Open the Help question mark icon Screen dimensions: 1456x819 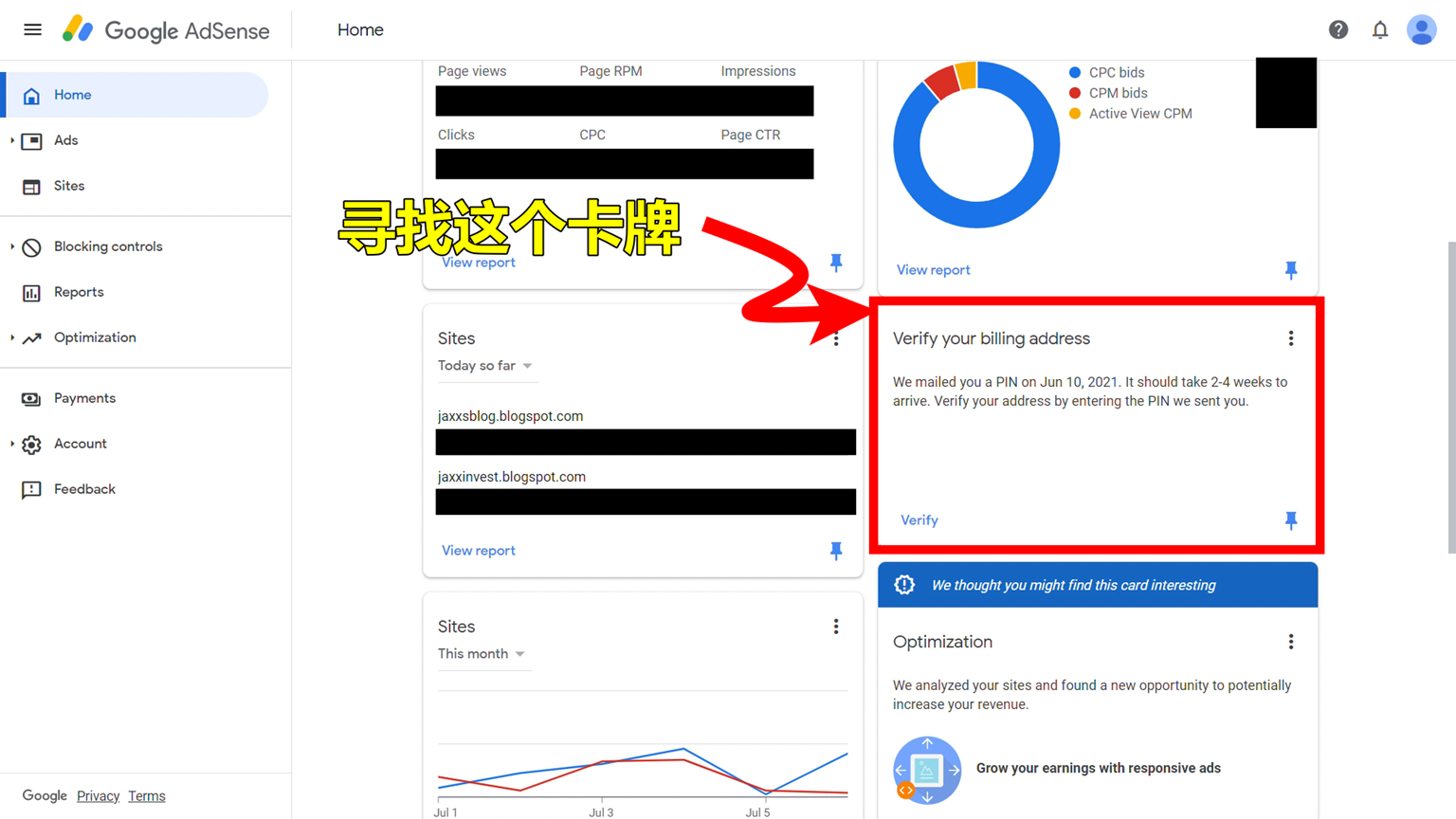[x=1338, y=29]
